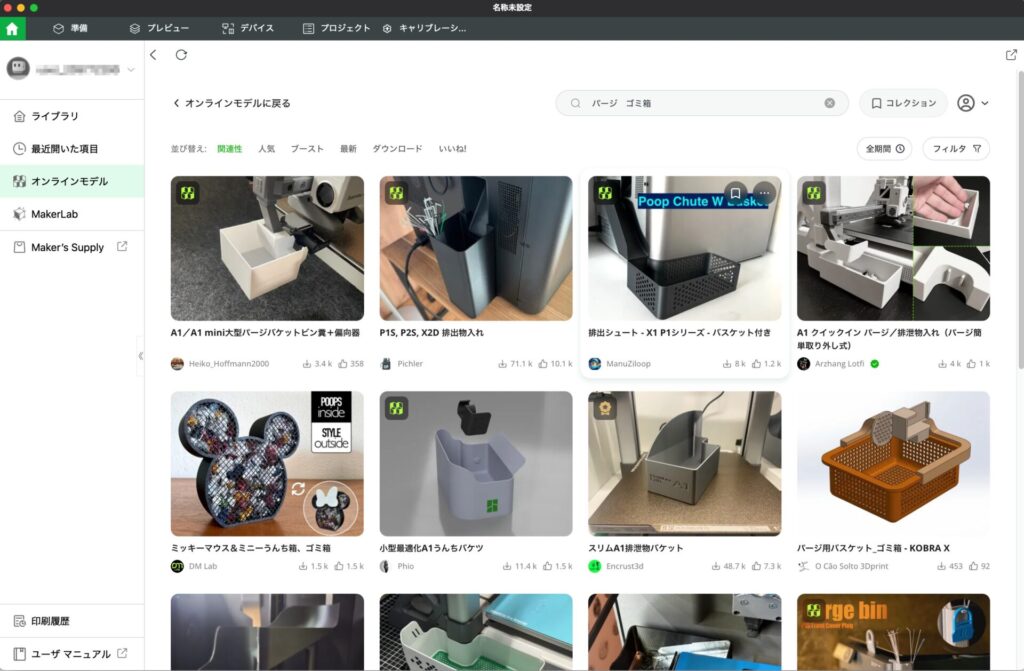Like the Pichler model with 10.1 k likes
Image resolution: width=1024 pixels, height=671 pixels.
point(543,364)
